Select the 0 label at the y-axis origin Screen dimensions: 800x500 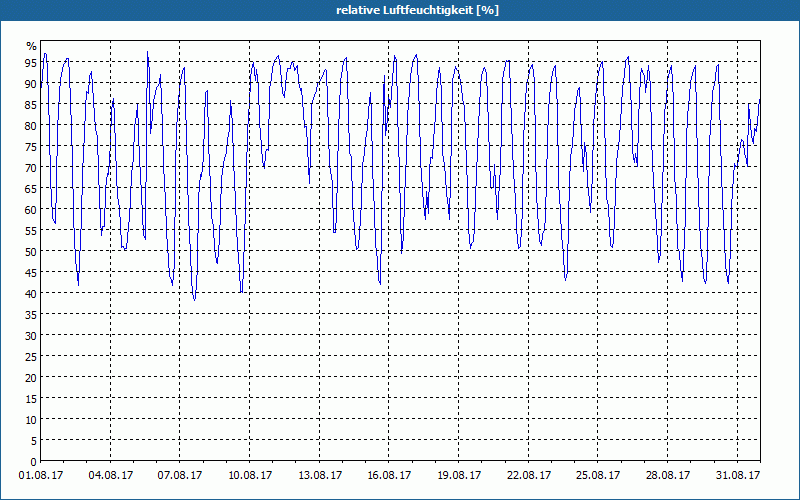click(x=34, y=461)
